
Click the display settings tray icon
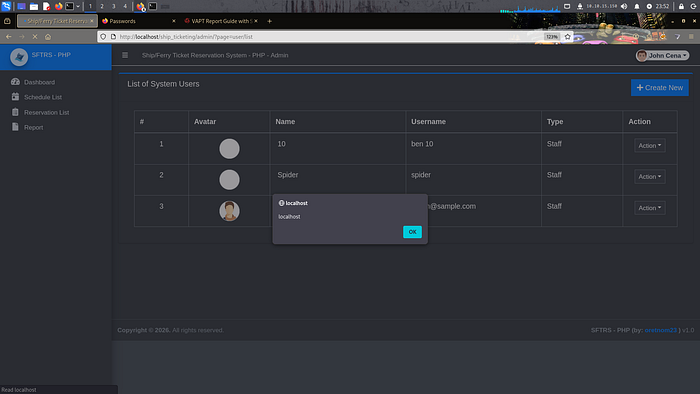point(567,6)
